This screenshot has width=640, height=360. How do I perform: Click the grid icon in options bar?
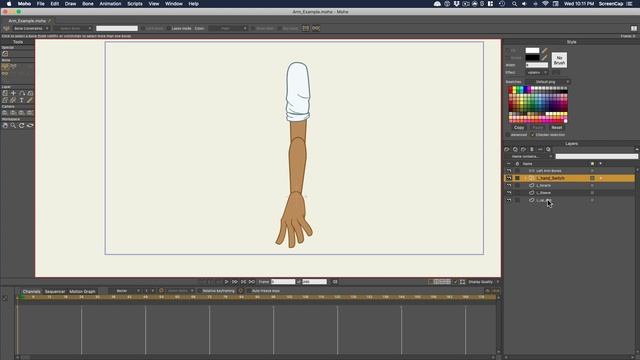click(x=305, y=28)
